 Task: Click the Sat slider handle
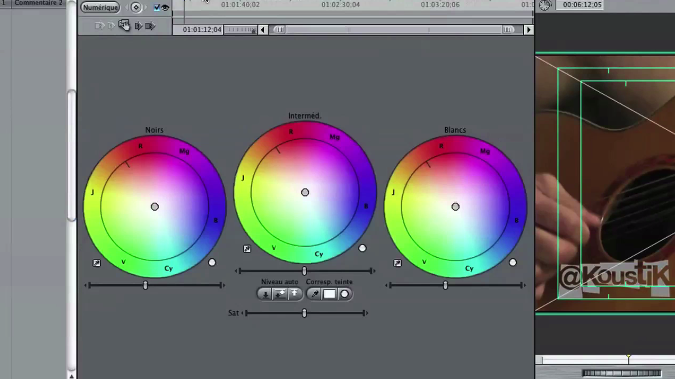click(304, 313)
